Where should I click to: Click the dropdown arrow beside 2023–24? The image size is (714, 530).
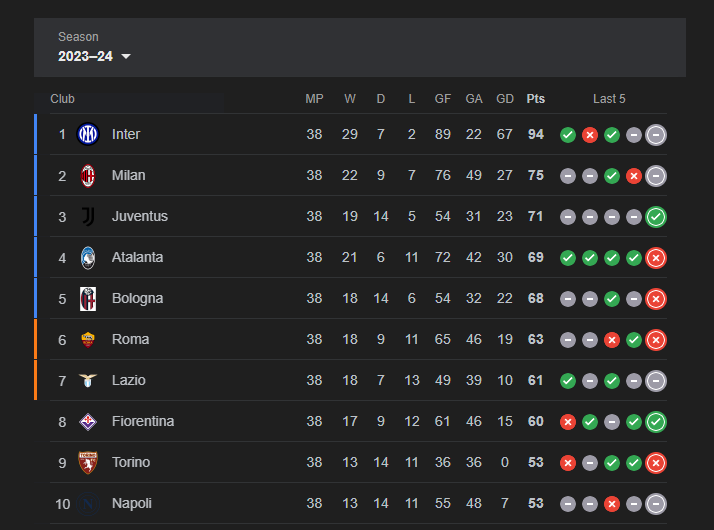coord(126,57)
